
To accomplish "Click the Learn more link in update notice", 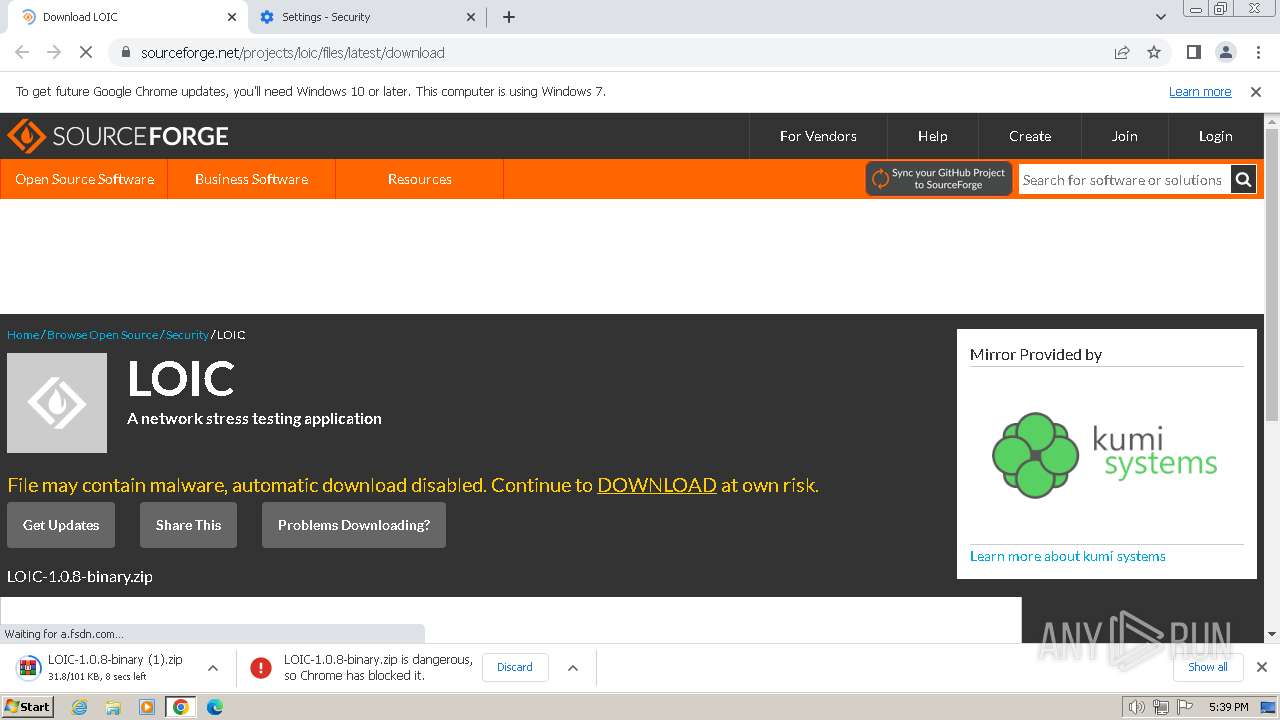I will coord(1200,91).
